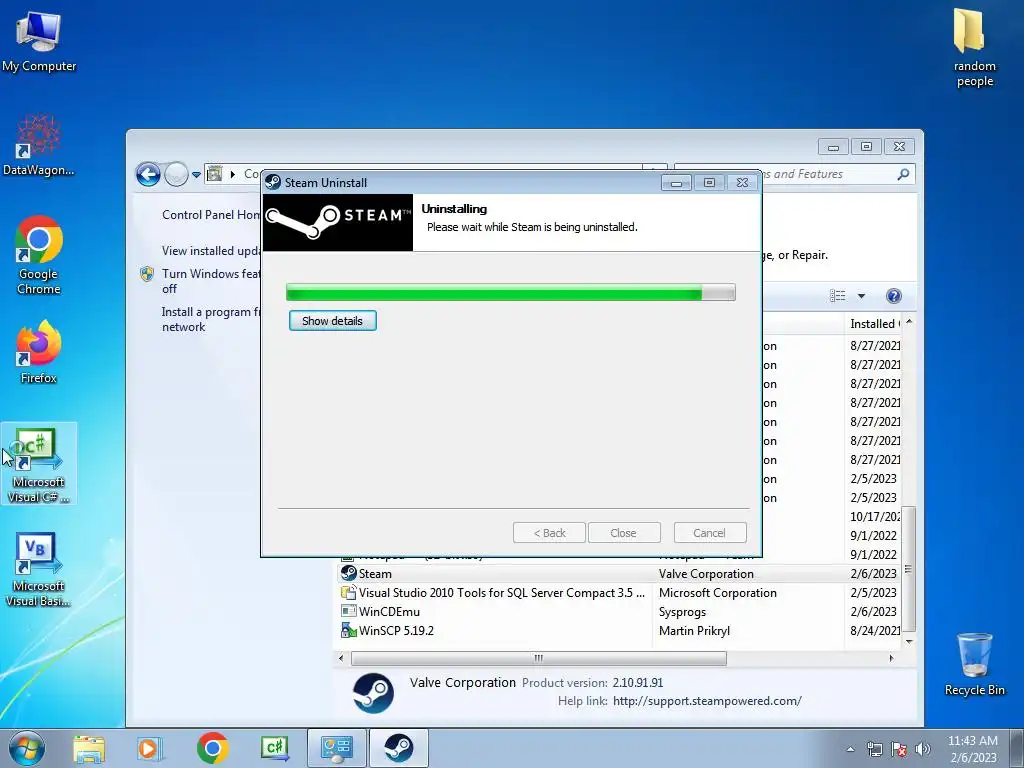The width and height of the screenshot is (1024, 768).
Task: Open Windows Media Player from taskbar
Action: click(x=150, y=748)
